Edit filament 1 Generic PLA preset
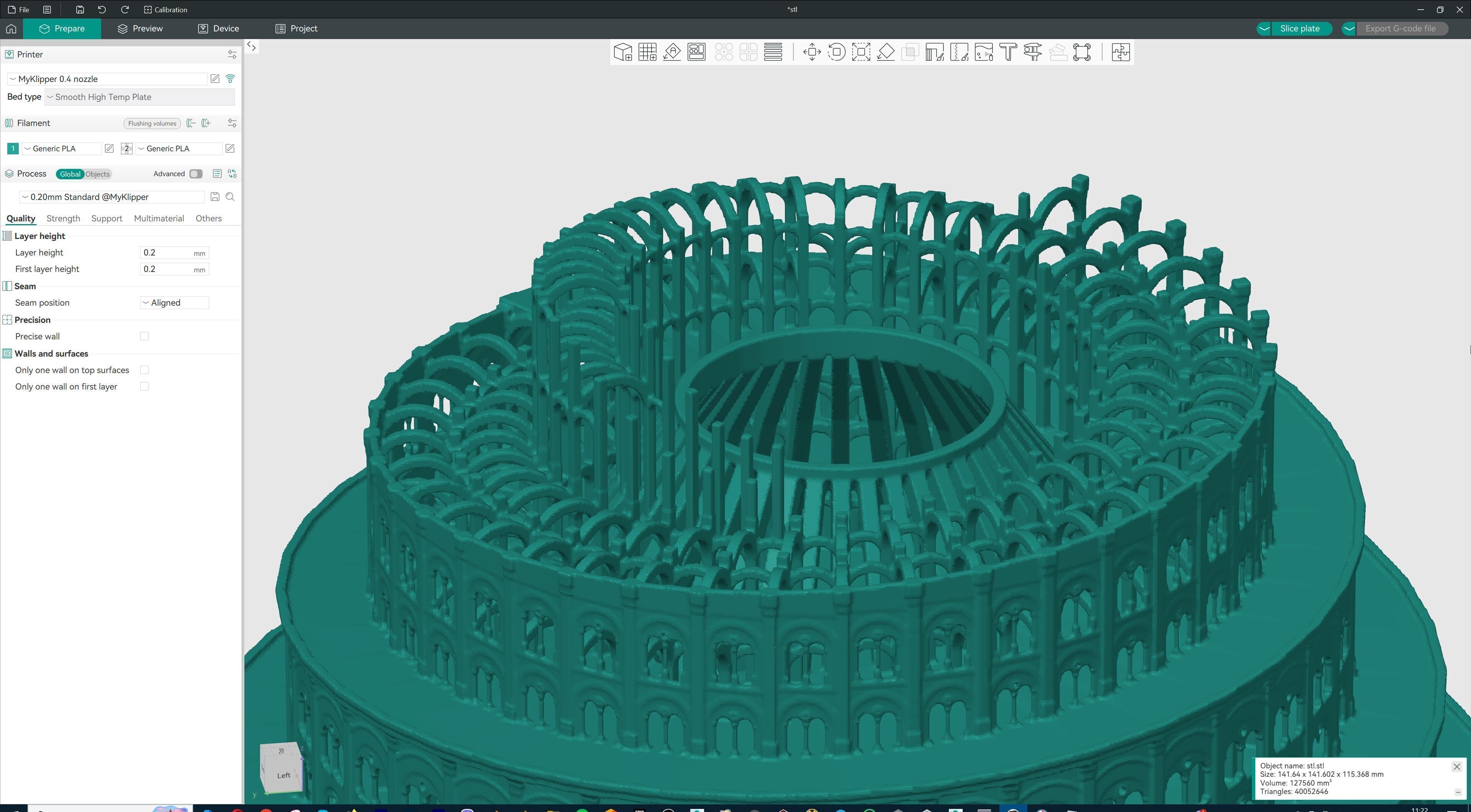This screenshot has width=1471, height=812. coord(109,149)
